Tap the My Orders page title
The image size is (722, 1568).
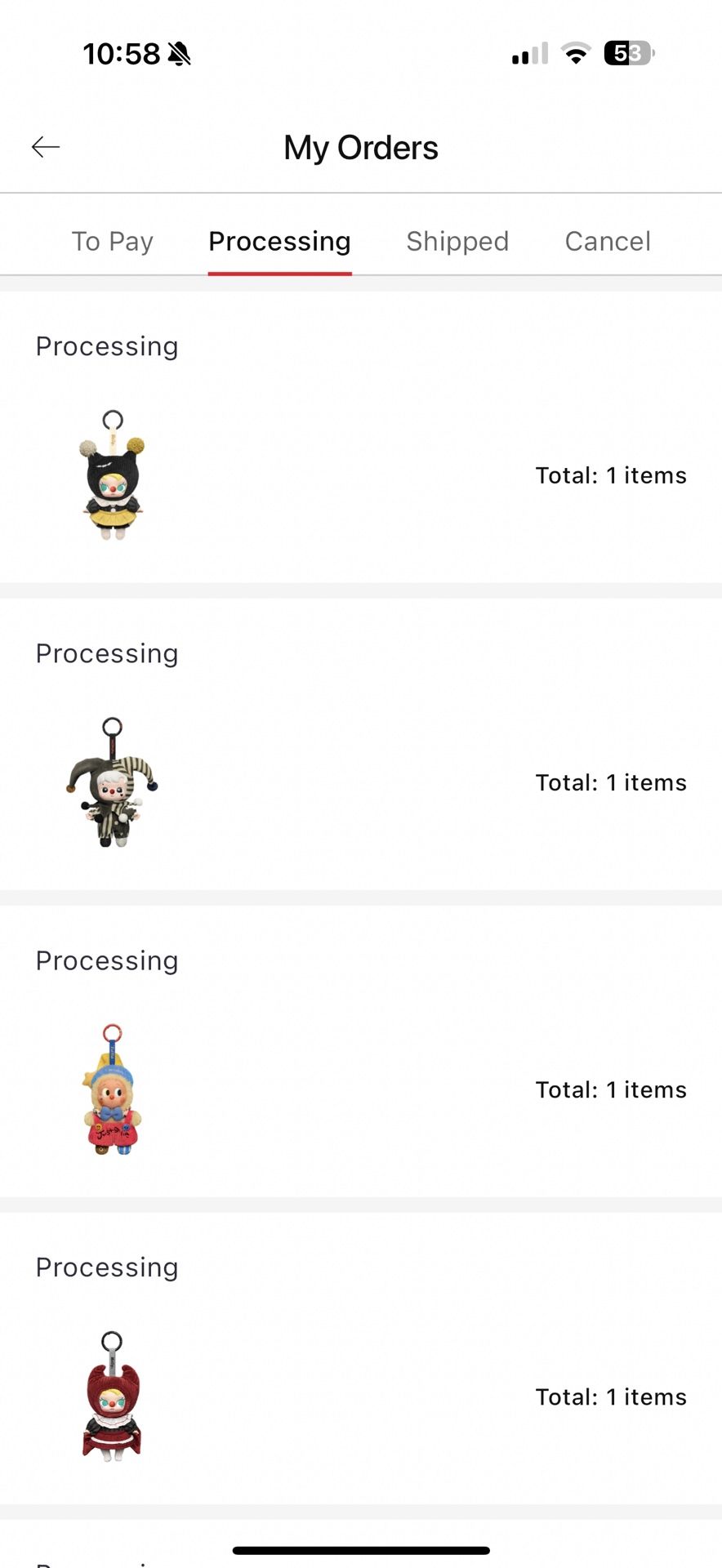click(361, 148)
